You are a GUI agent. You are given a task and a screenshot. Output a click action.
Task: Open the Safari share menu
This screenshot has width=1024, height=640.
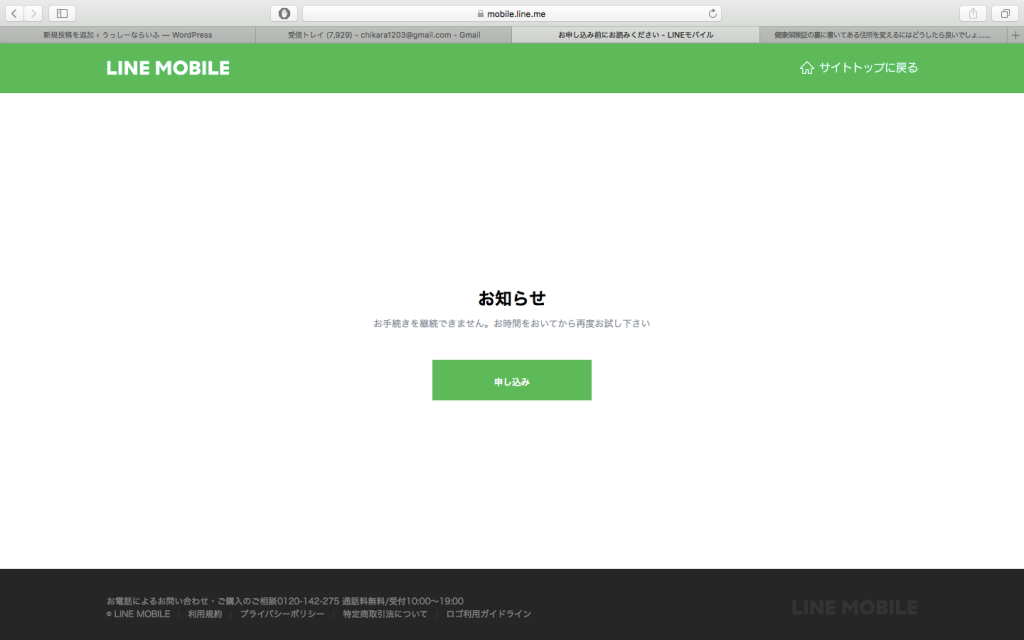tap(972, 13)
